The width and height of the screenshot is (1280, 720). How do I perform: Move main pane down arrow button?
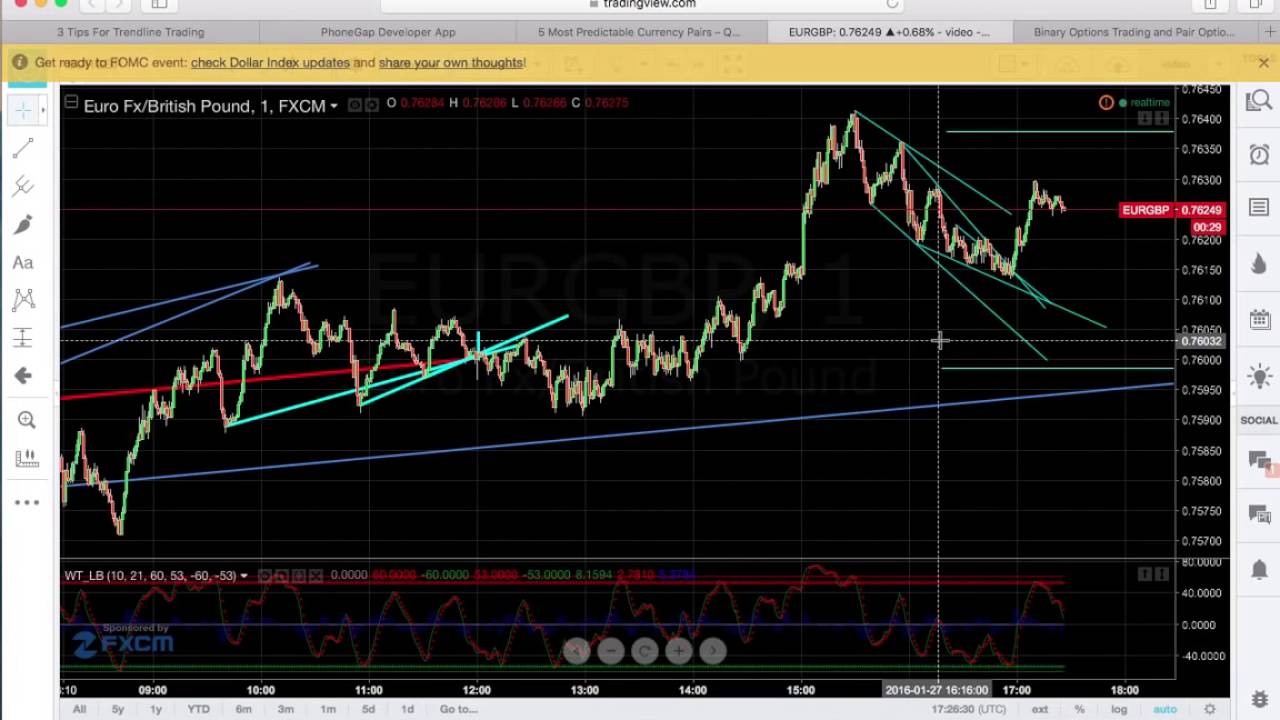[x=1145, y=119]
